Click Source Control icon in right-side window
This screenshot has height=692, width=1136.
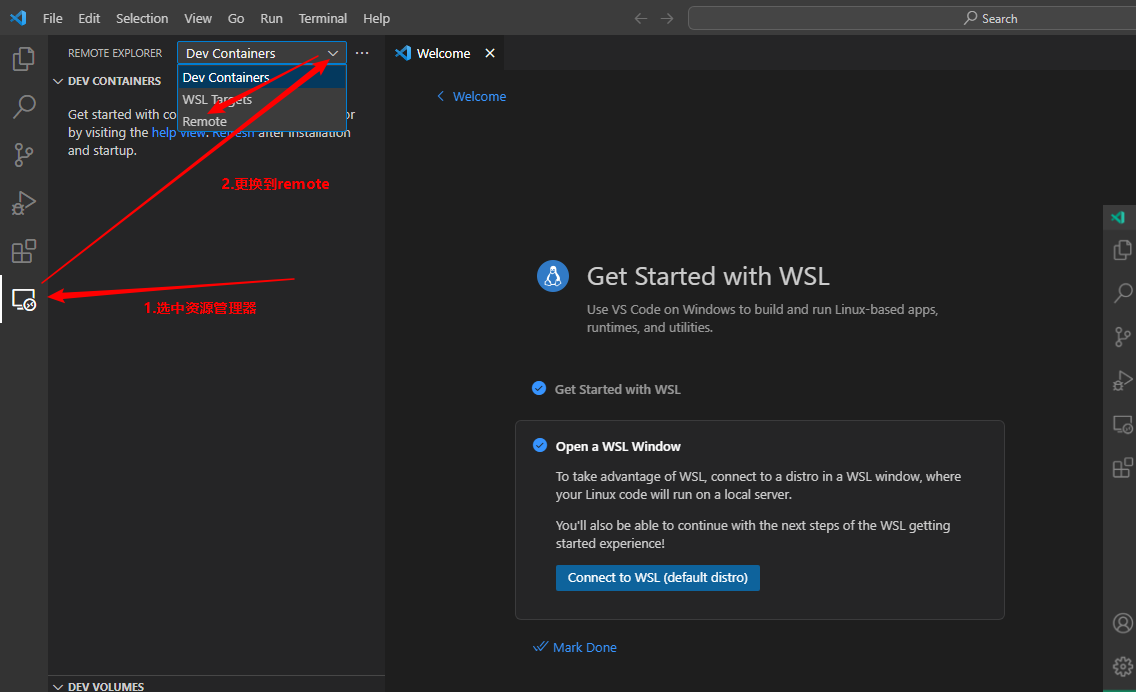(1122, 337)
